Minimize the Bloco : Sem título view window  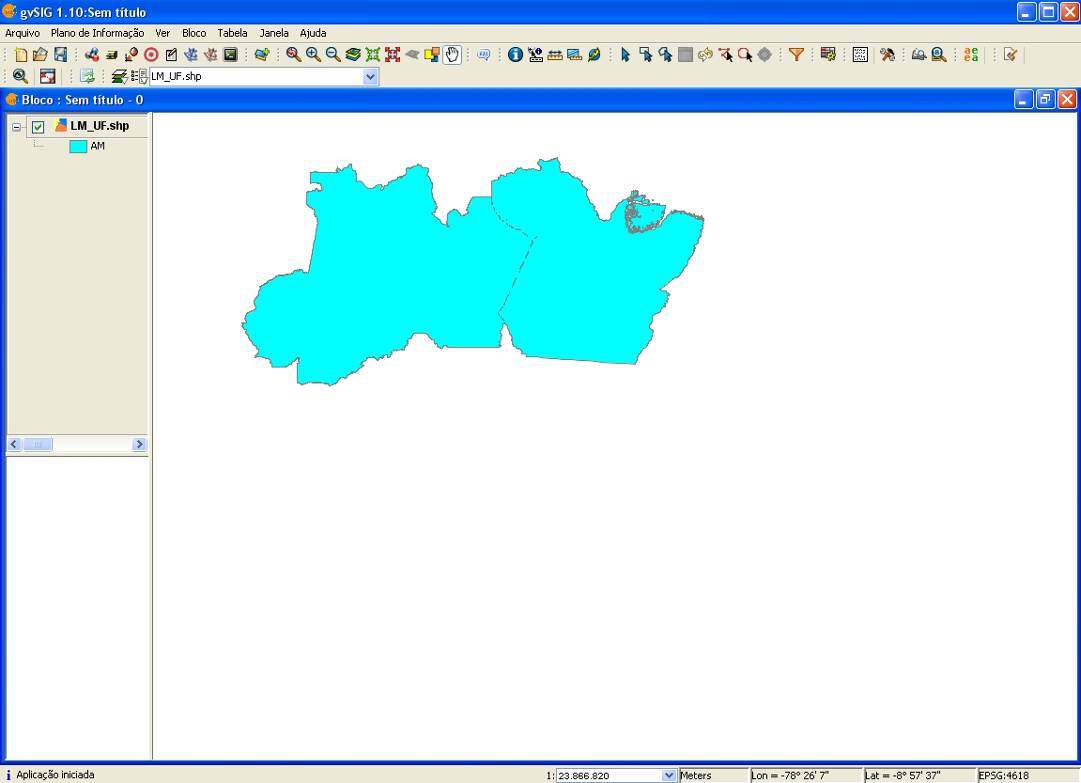click(x=1024, y=100)
